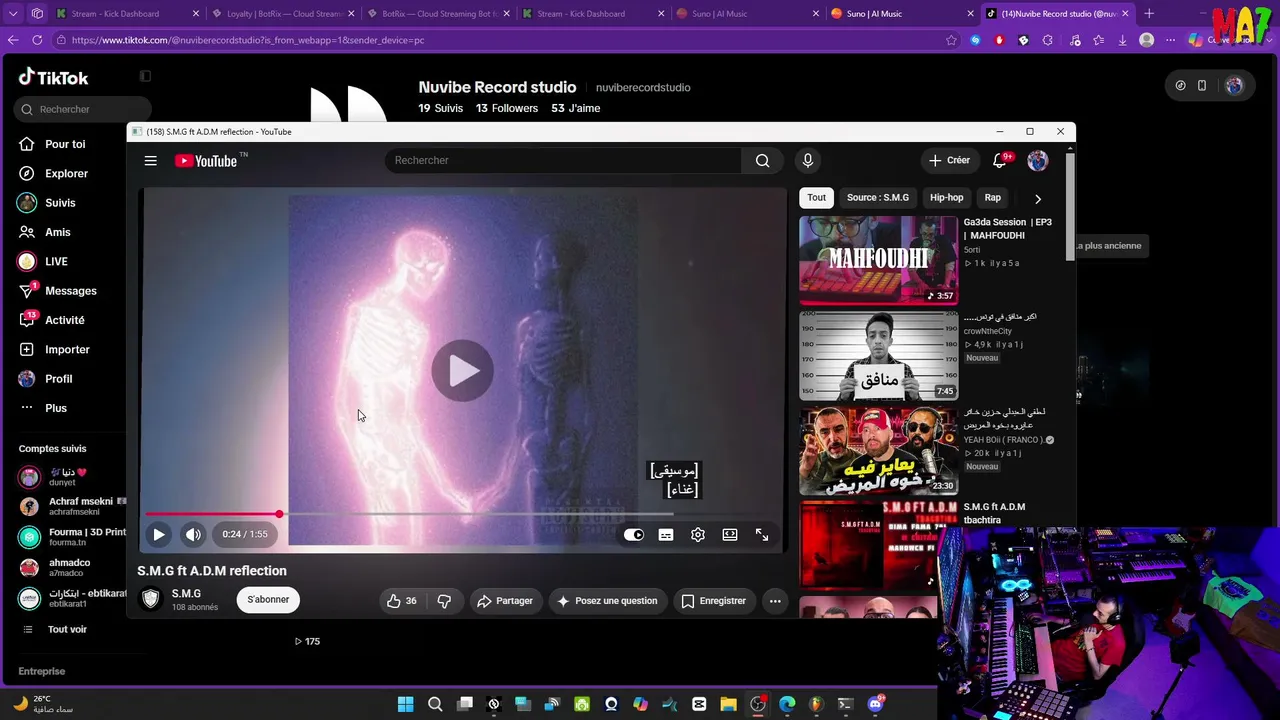1280x720 pixels.
Task: Like the video with thumbs-up button
Action: click(x=402, y=601)
